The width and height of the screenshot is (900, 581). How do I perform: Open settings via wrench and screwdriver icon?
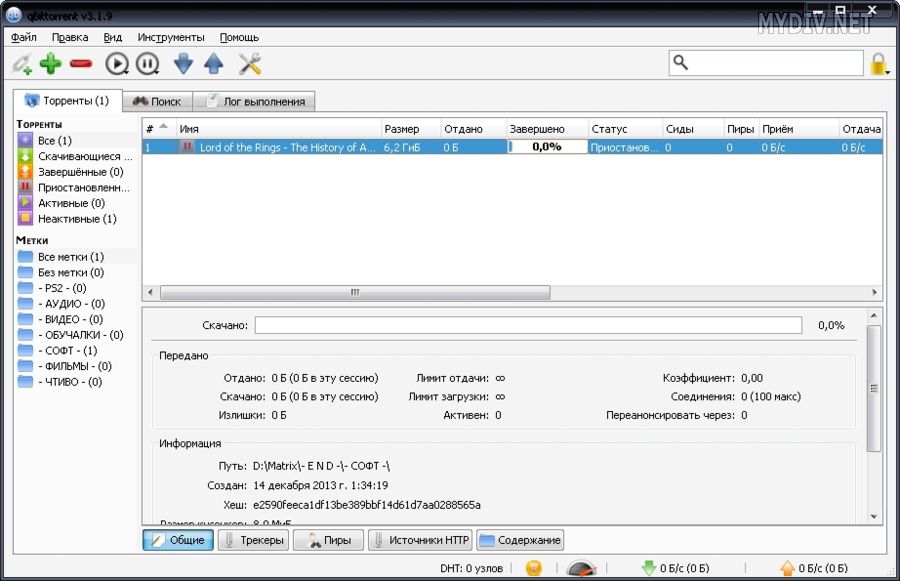pyautogui.click(x=249, y=65)
